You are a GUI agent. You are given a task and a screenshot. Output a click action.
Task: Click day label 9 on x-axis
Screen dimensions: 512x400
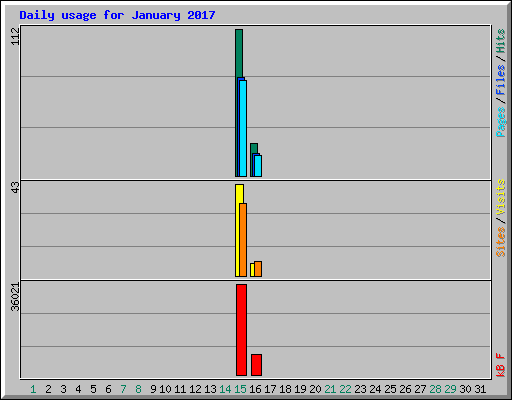point(153,389)
